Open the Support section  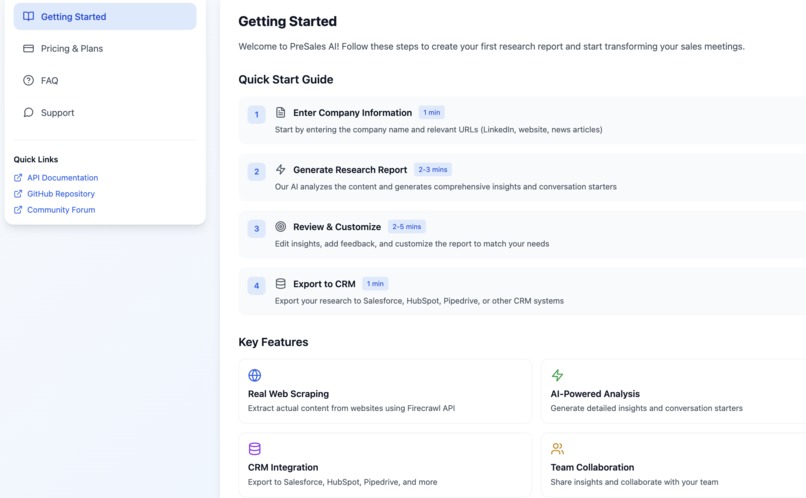coord(105,113)
